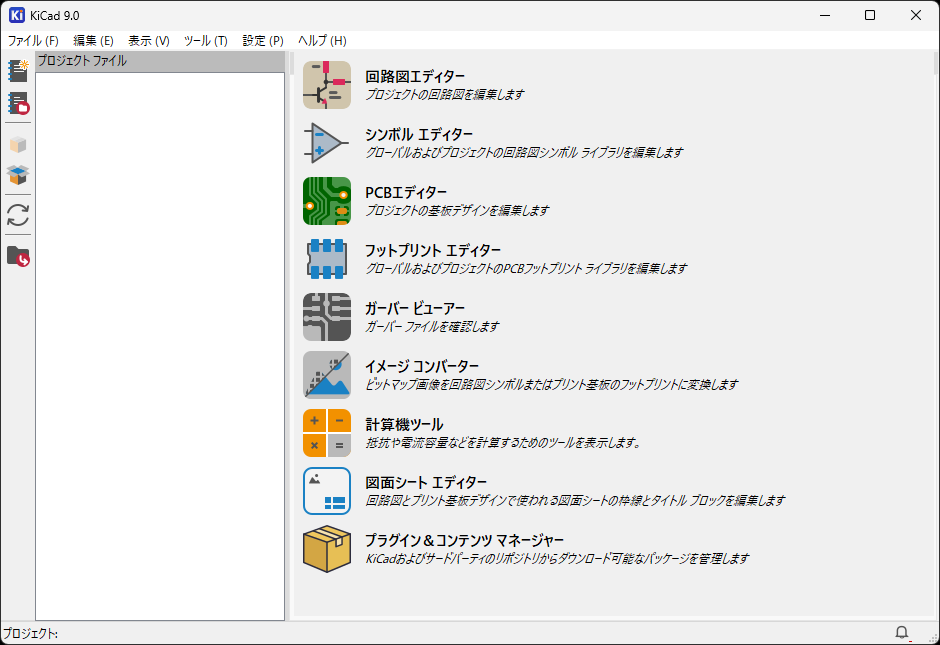
Task: Open the drawing sheet editor icon
Action: 327,491
